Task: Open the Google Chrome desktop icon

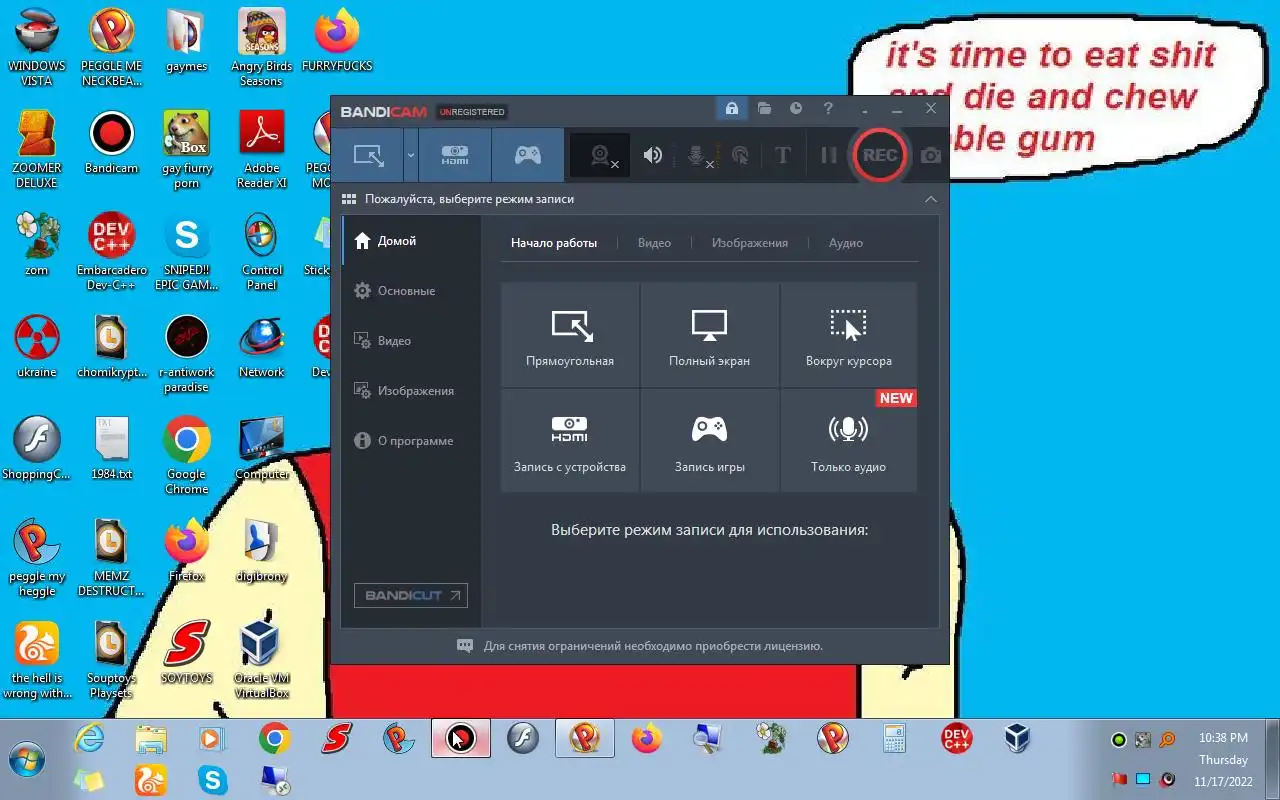Action: [187, 455]
